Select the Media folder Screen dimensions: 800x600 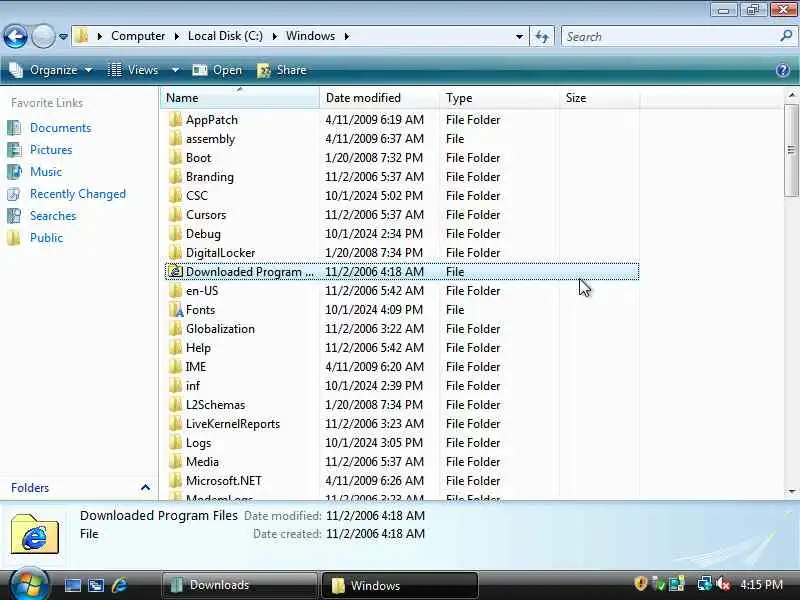(x=202, y=462)
